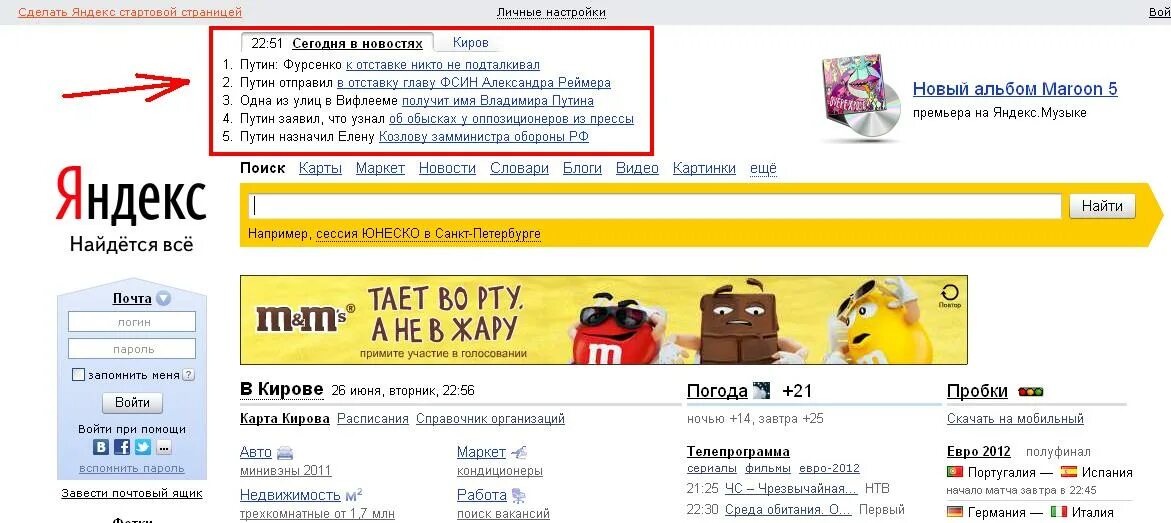The width and height of the screenshot is (1171, 523).
Task: Open the Новый альбом Maroon 5 link
Action: tap(1015, 89)
